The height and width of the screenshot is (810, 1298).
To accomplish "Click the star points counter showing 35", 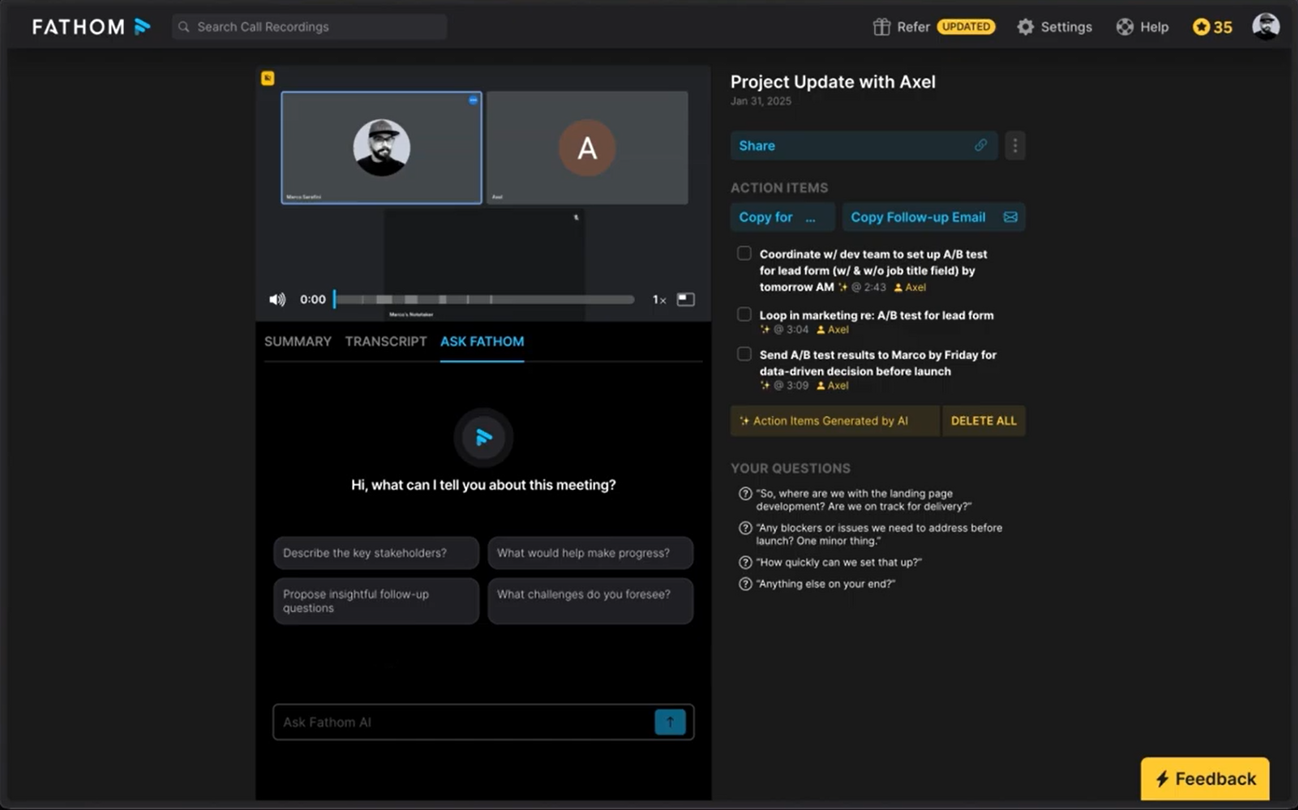I will click(1212, 27).
